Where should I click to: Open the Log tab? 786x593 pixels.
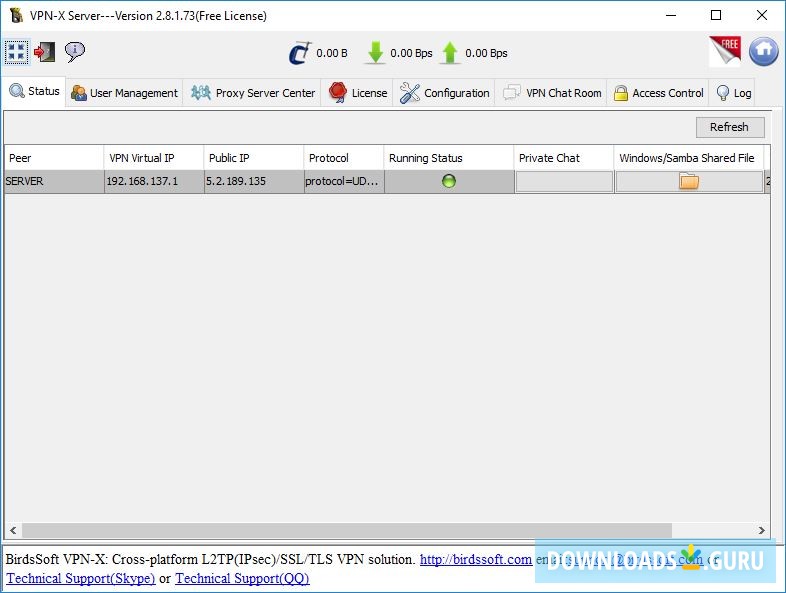point(733,93)
